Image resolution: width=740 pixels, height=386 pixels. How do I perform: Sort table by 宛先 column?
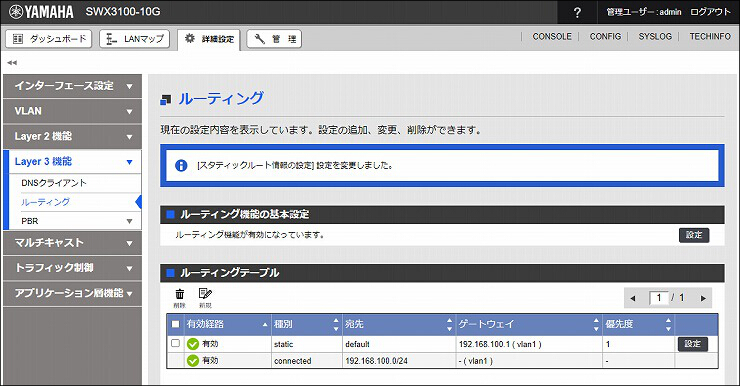coord(399,324)
